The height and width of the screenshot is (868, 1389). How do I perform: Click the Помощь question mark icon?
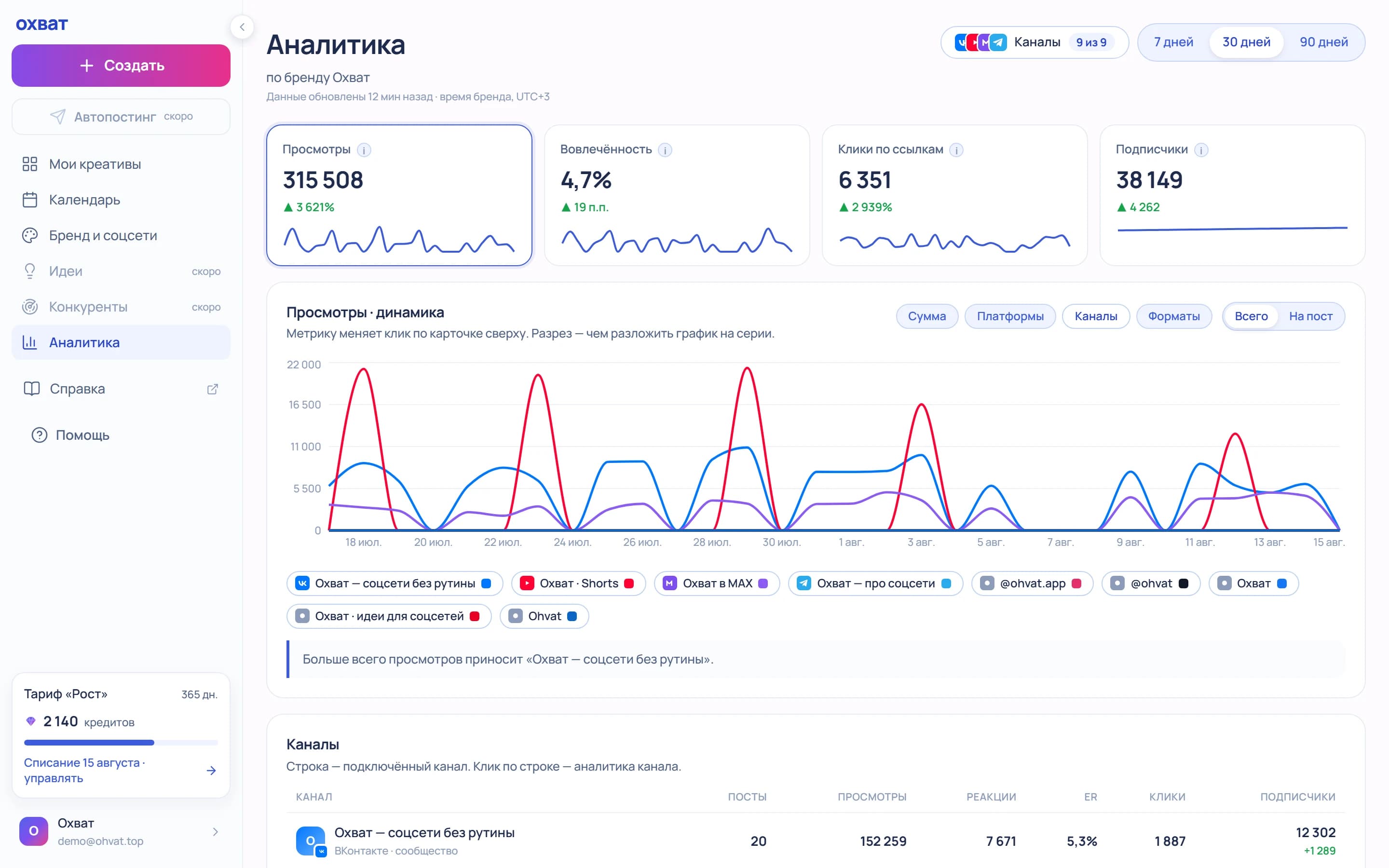click(x=39, y=435)
